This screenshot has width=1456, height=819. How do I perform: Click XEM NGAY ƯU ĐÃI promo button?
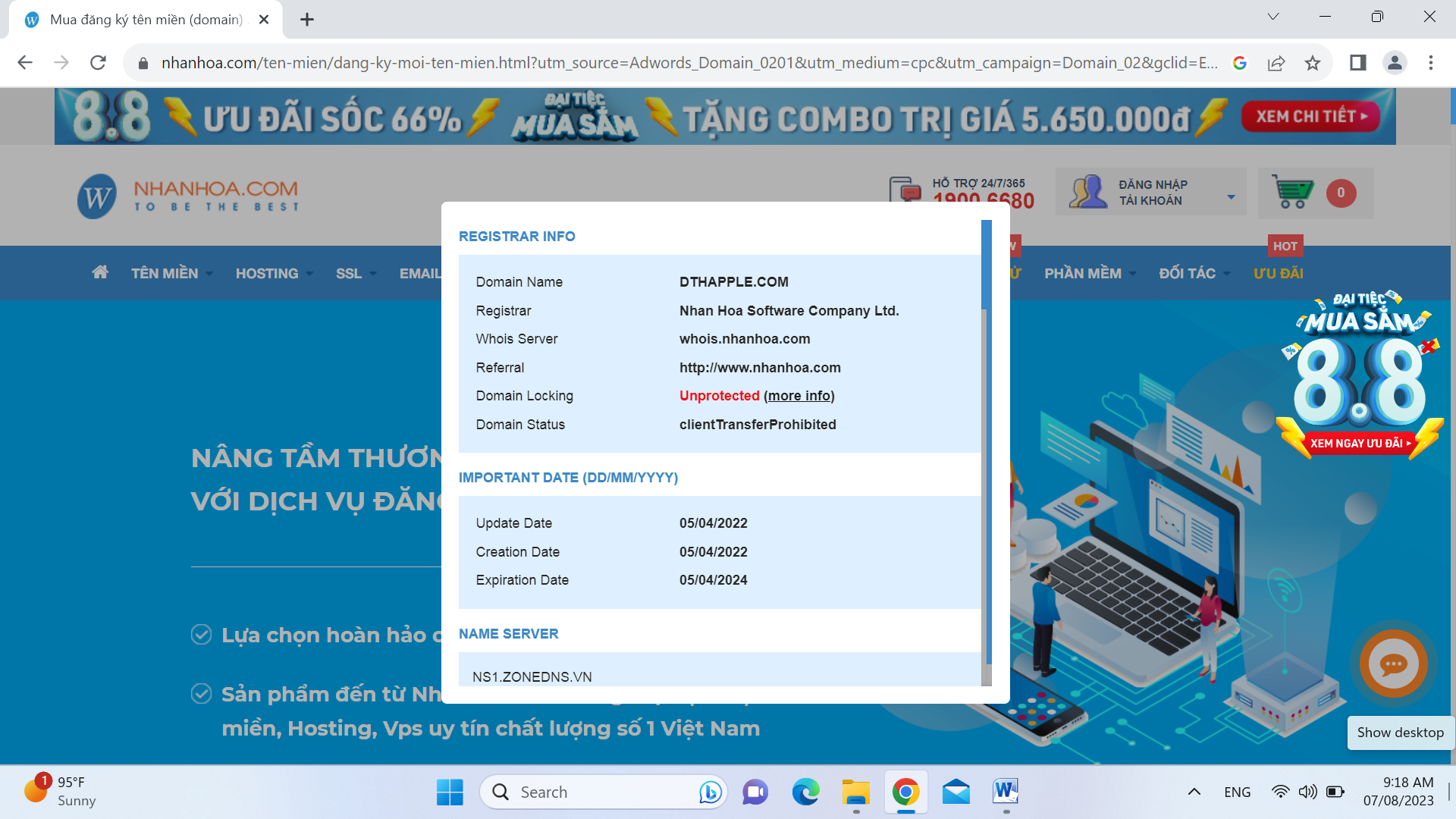pyautogui.click(x=1360, y=443)
